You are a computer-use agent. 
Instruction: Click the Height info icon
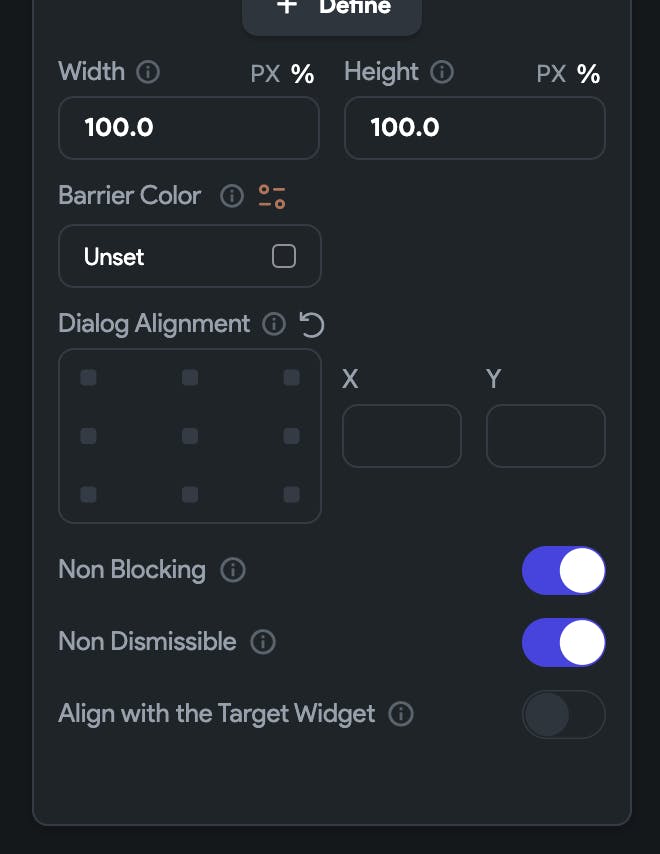(x=442, y=72)
